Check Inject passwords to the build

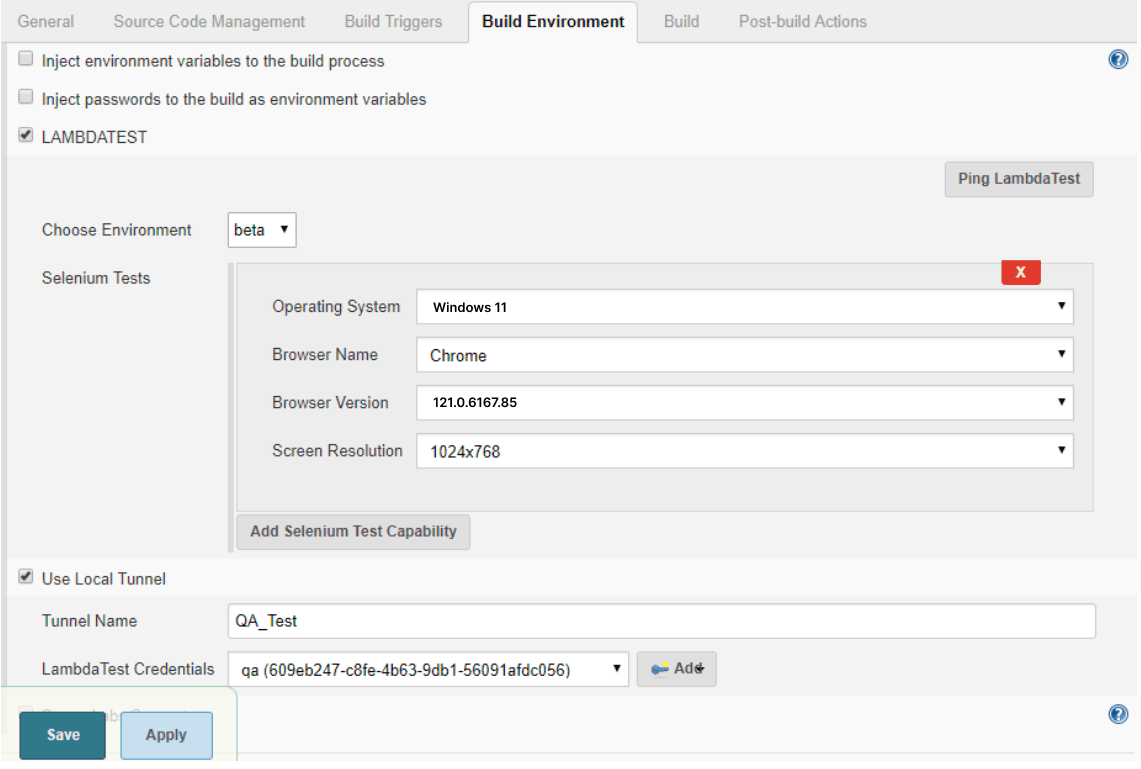click(25, 97)
